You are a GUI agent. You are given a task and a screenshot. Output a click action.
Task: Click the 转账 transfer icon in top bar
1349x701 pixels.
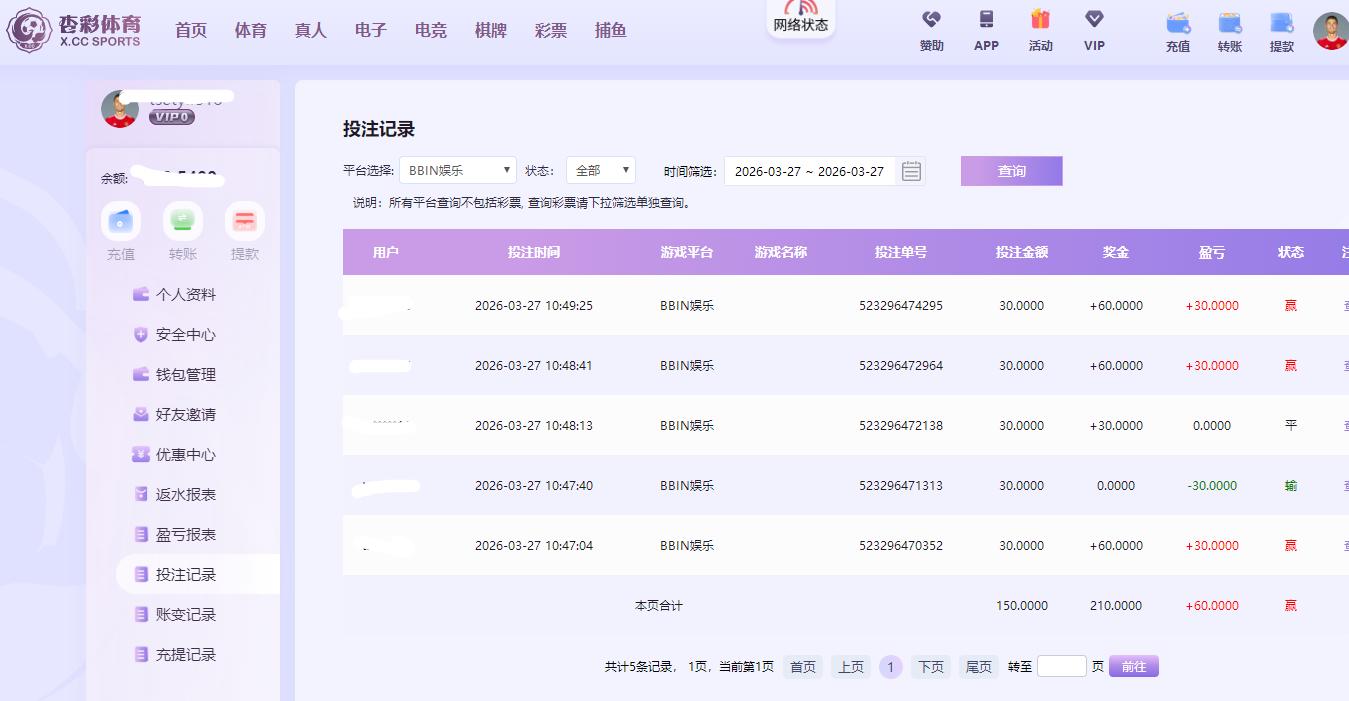1230,23
